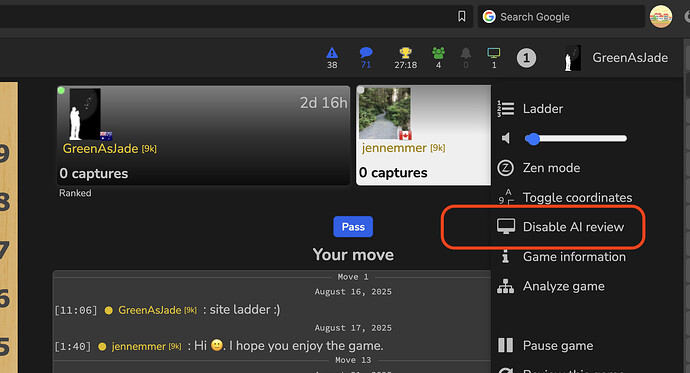Focus the Search Google field
Image resolution: width=690 pixels, height=373 pixels.
(x=561, y=17)
